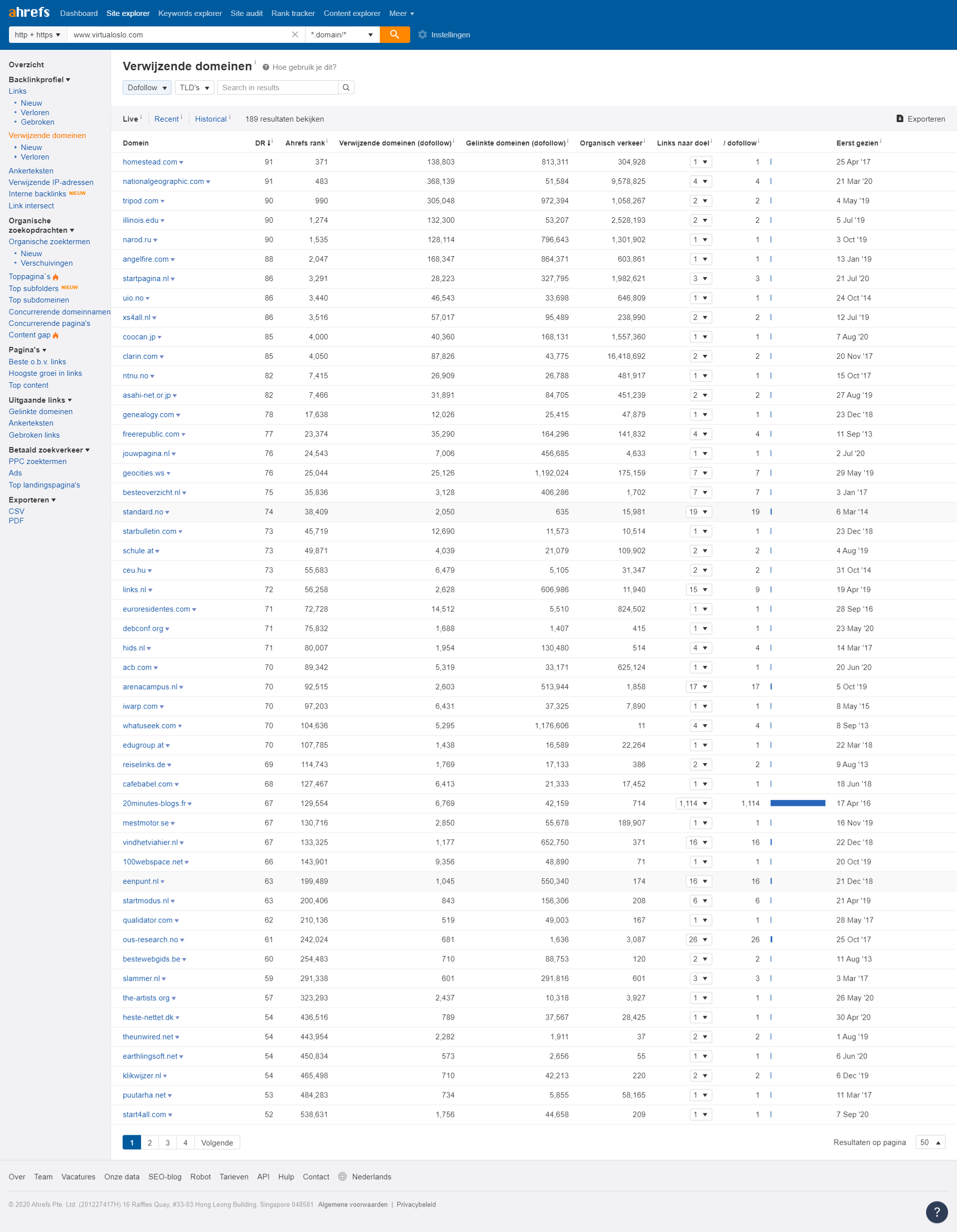957x1232 pixels.
Task: Click the Search in results input field
Action: [278, 87]
